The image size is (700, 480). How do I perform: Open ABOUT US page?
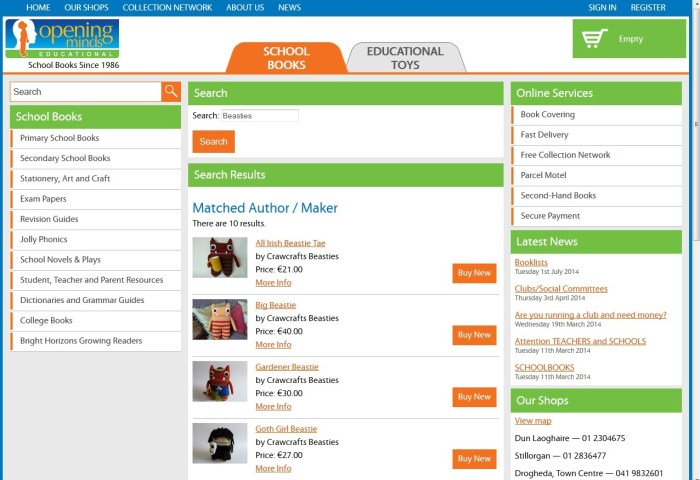245,8
